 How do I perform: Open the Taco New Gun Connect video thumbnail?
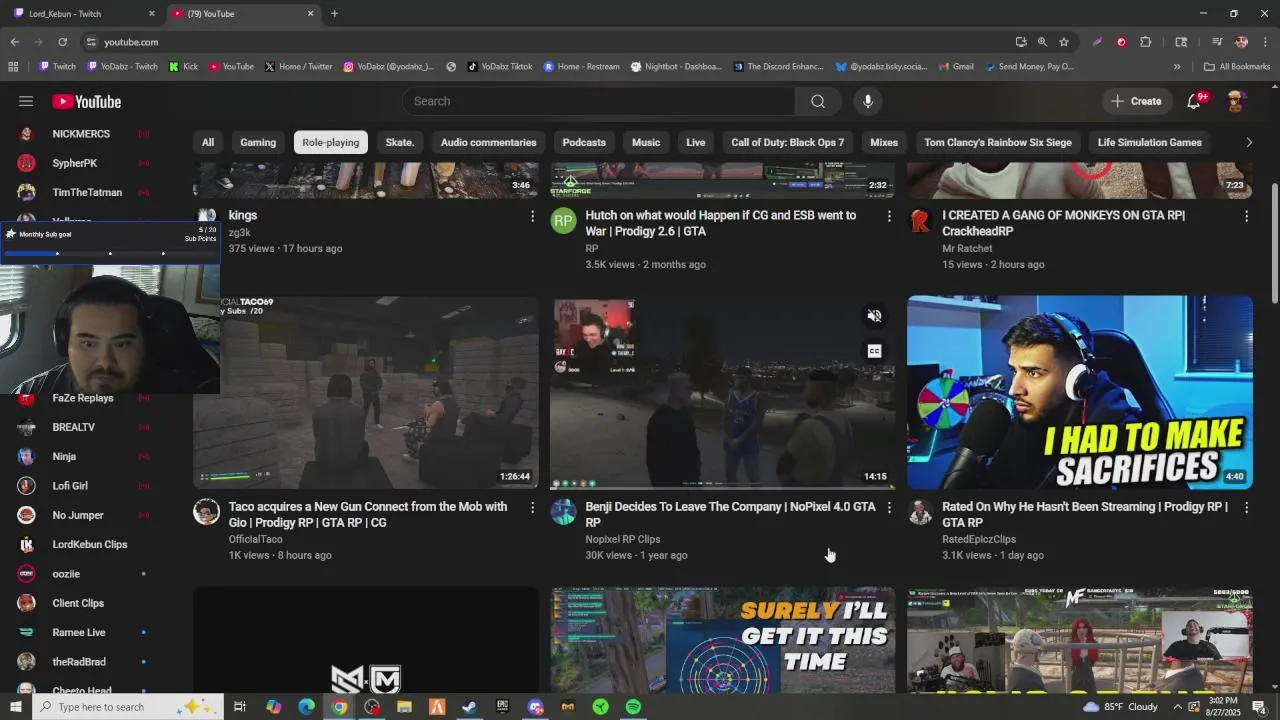click(366, 392)
